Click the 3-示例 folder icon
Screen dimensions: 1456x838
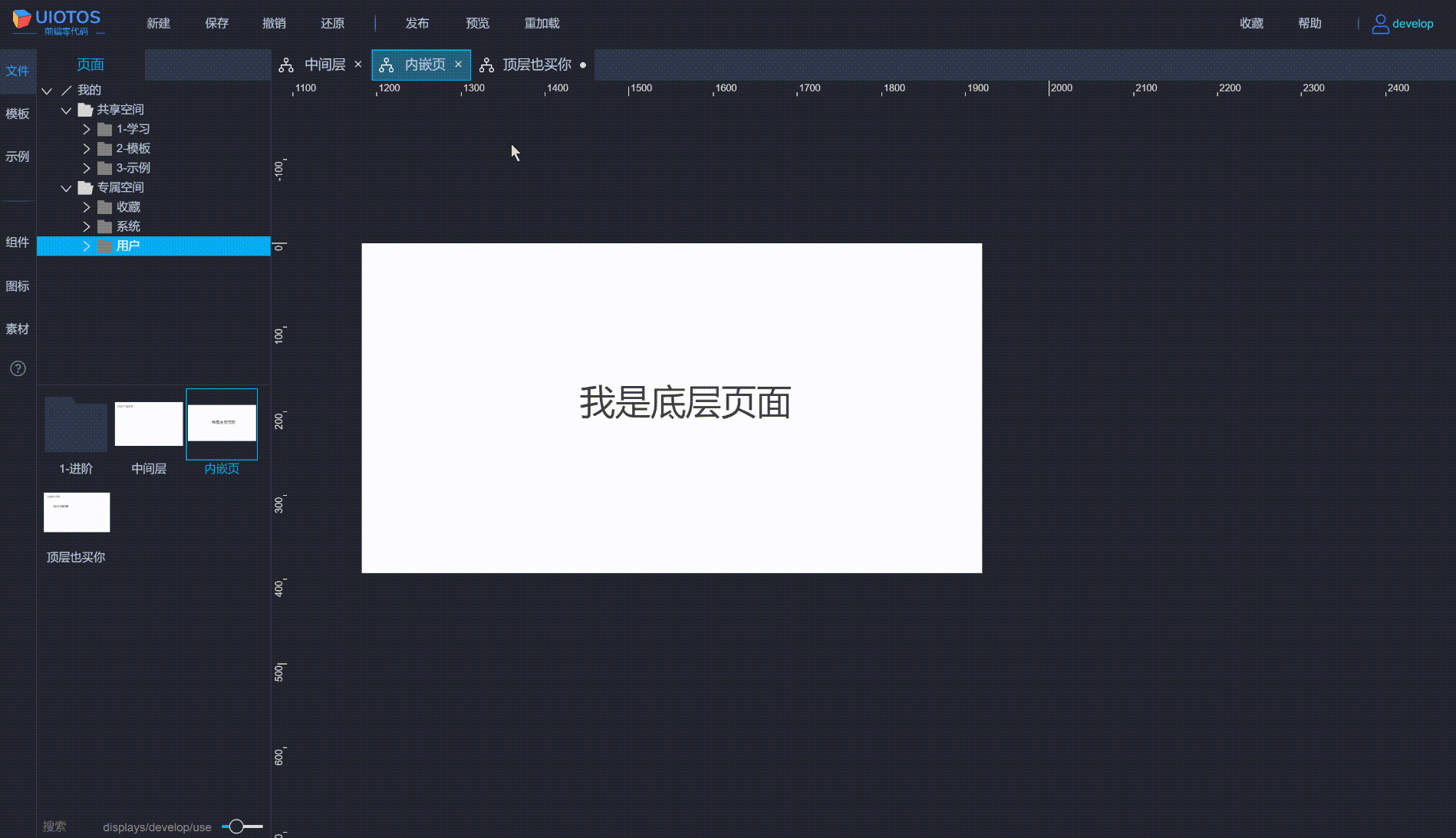pyautogui.click(x=105, y=168)
